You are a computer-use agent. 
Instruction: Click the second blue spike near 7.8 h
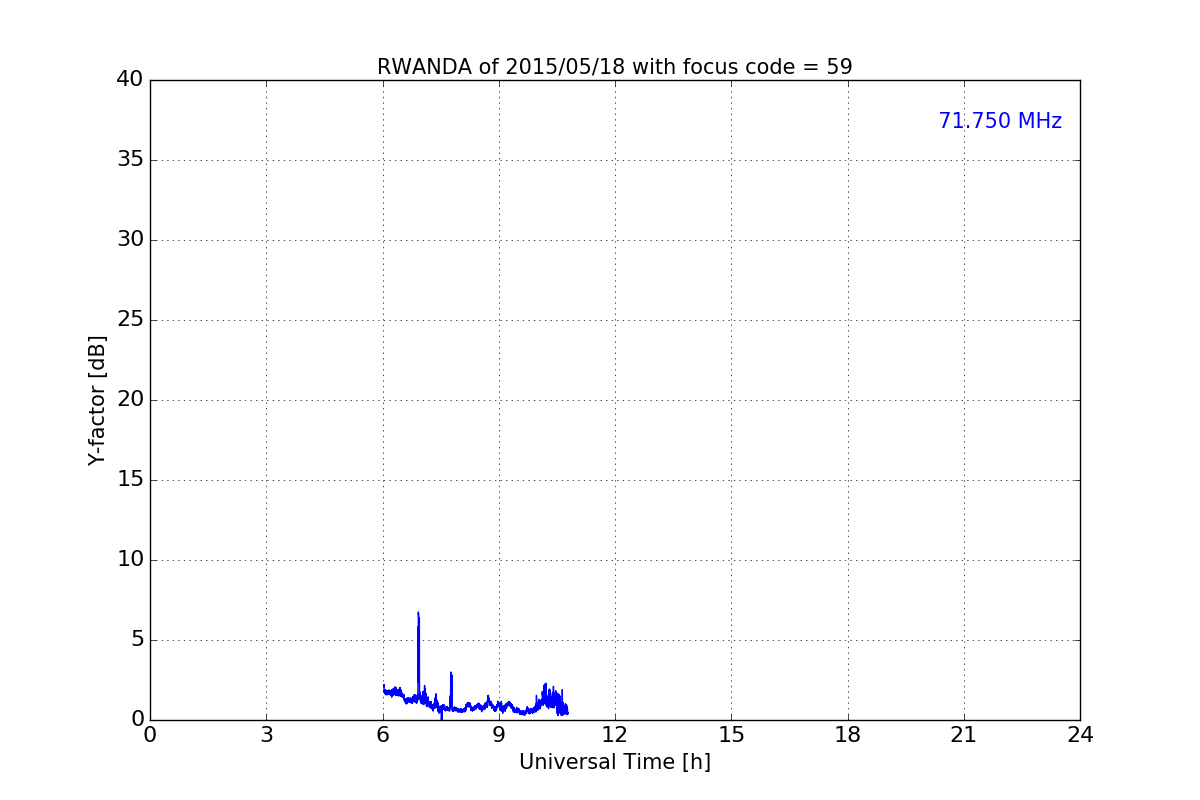(451, 690)
